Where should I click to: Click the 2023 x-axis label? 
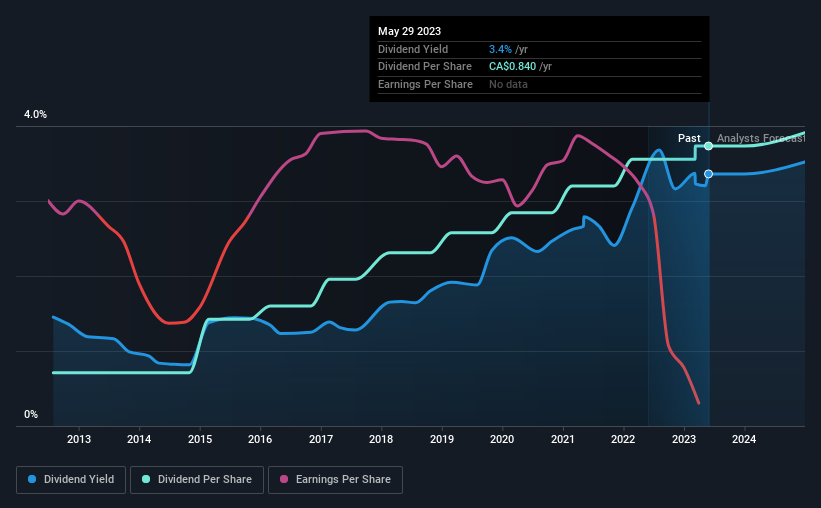click(683, 439)
